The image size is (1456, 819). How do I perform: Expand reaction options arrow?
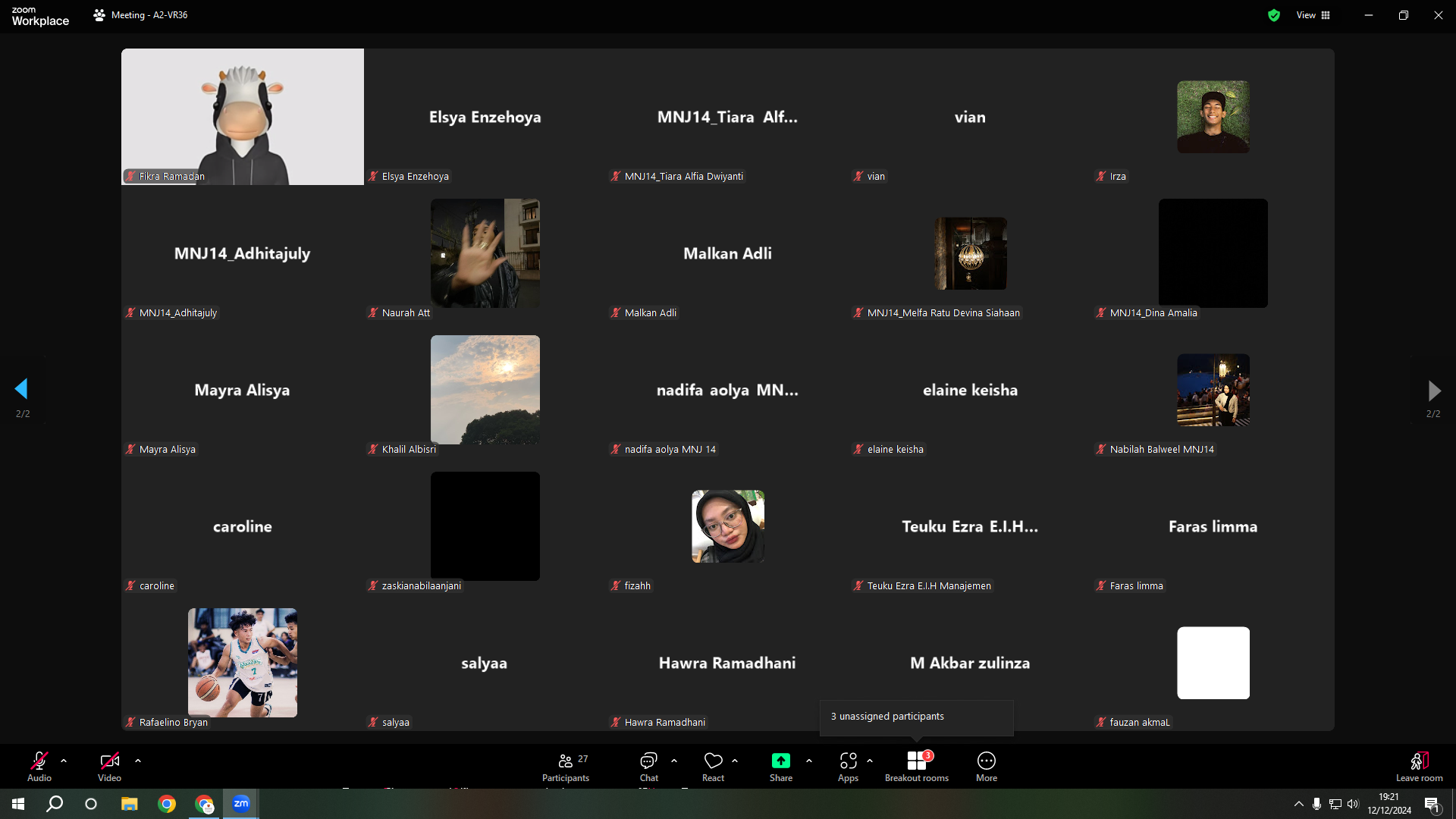(x=735, y=760)
